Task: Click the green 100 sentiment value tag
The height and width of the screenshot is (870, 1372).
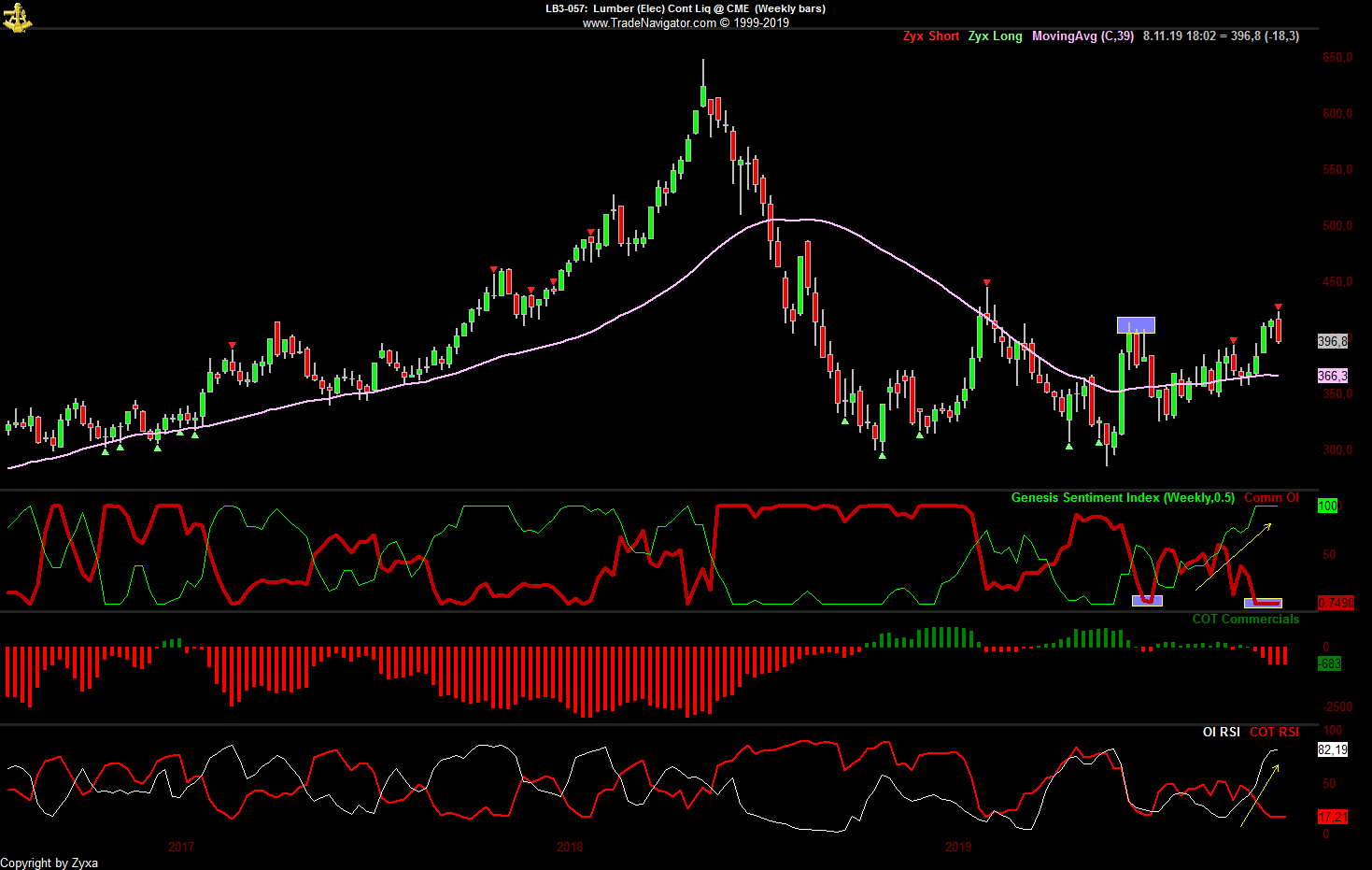Action: [x=1327, y=506]
